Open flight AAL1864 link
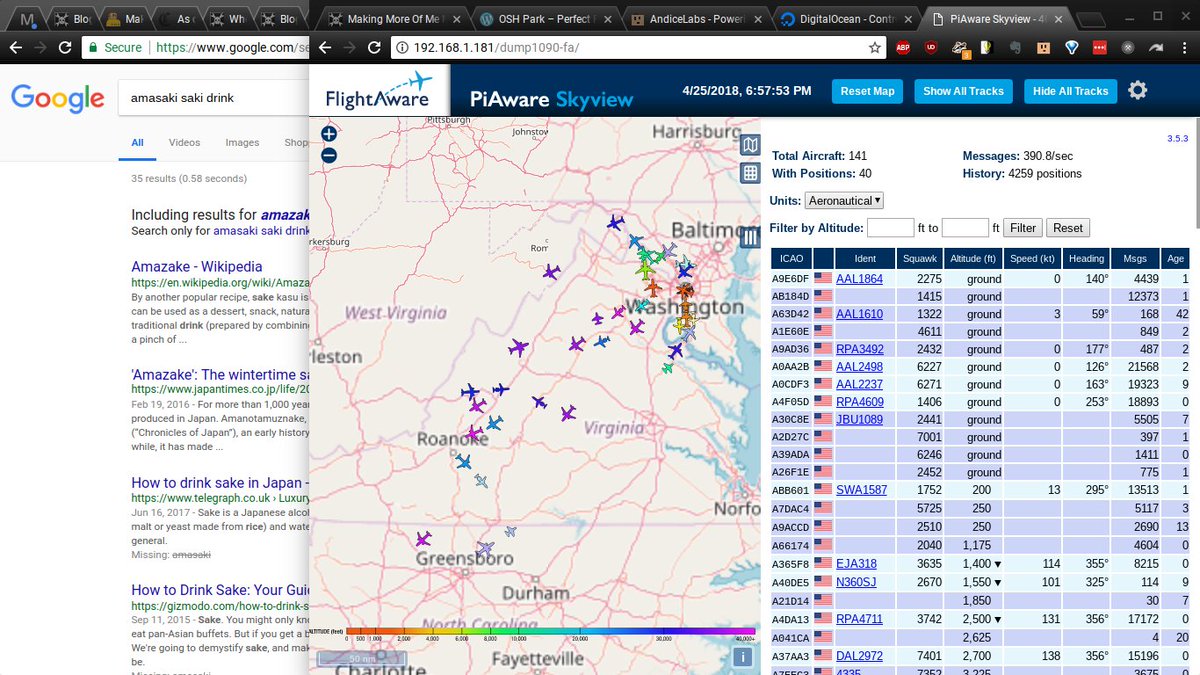The height and width of the screenshot is (675, 1200). (859, 279)
